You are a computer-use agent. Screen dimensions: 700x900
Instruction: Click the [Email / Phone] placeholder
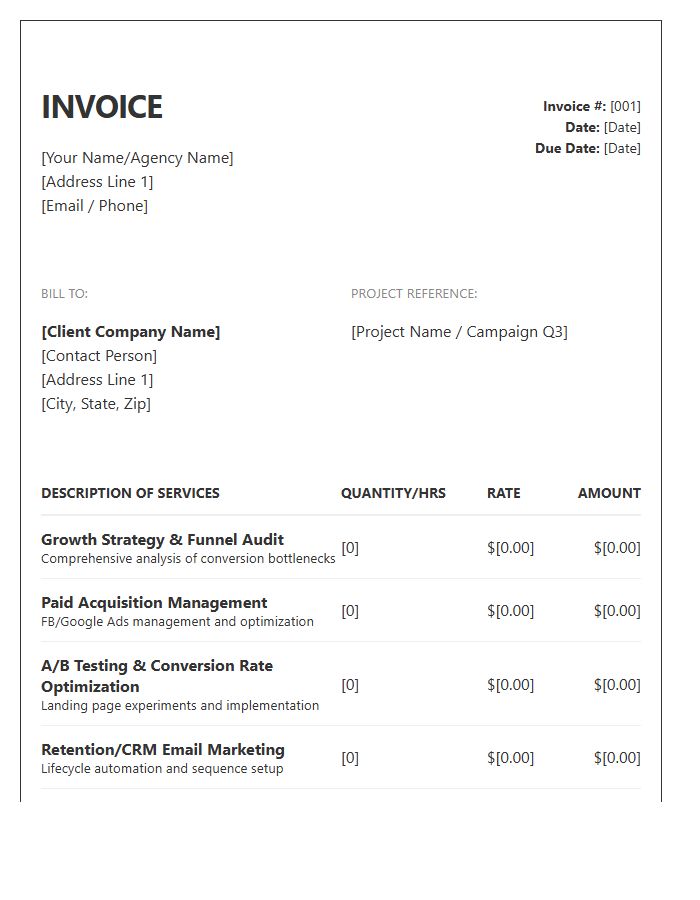click(95, 206)
